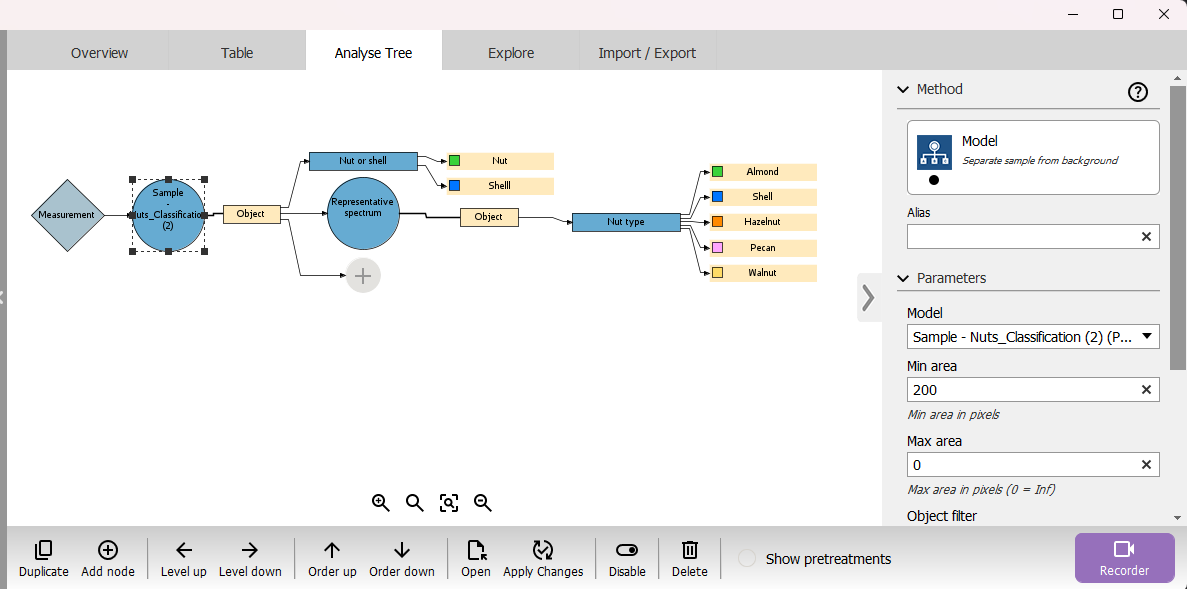Fit tree to view icon
The image size is (1187, 589).
pyautogui.click(x=449, y=503)
